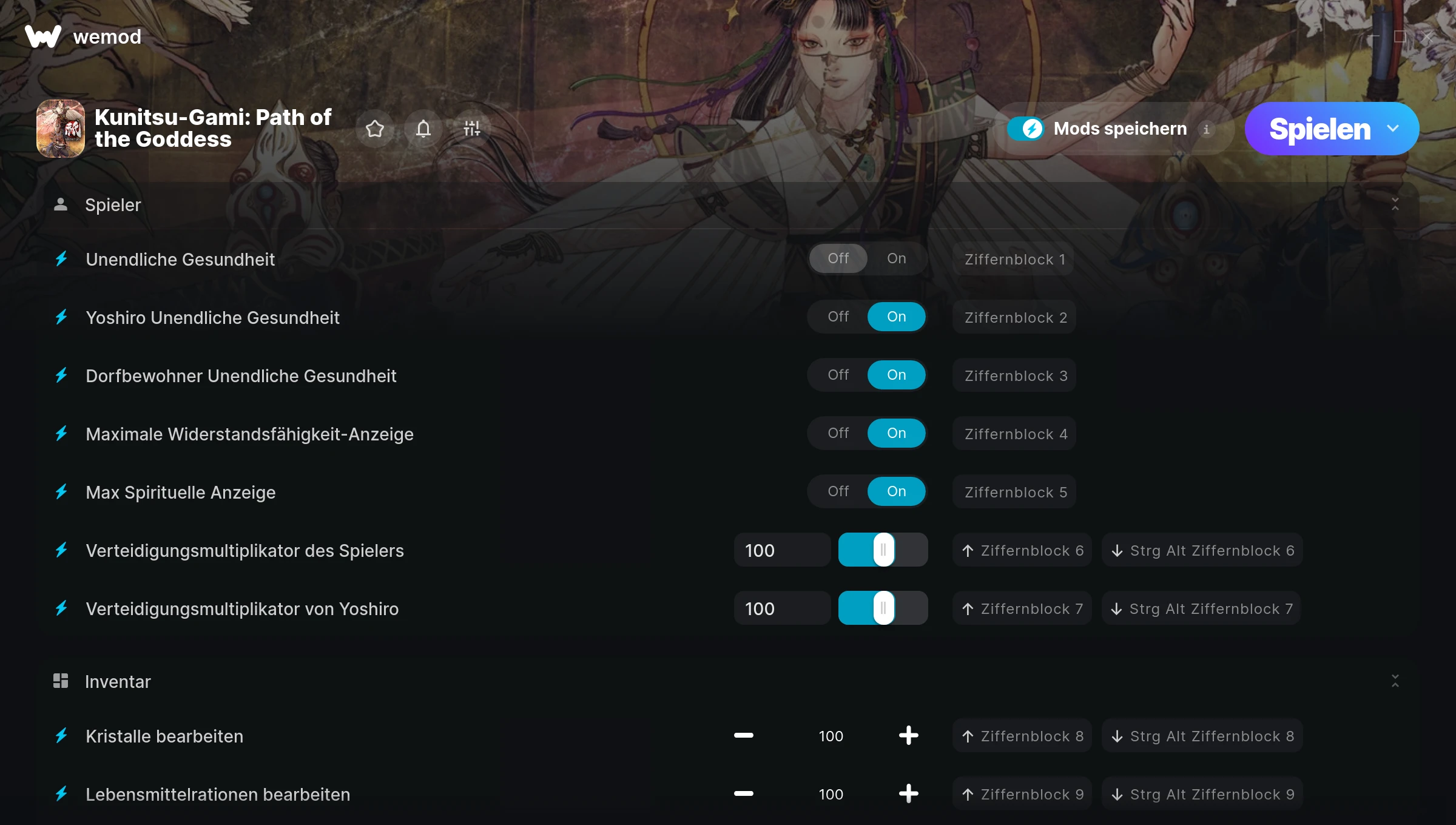The width and height of the screenshot is (1456, 825).
Task: Click the minus icon for Lebensmittelrationen bearbeiten
Action: click(x=744, y=793)
